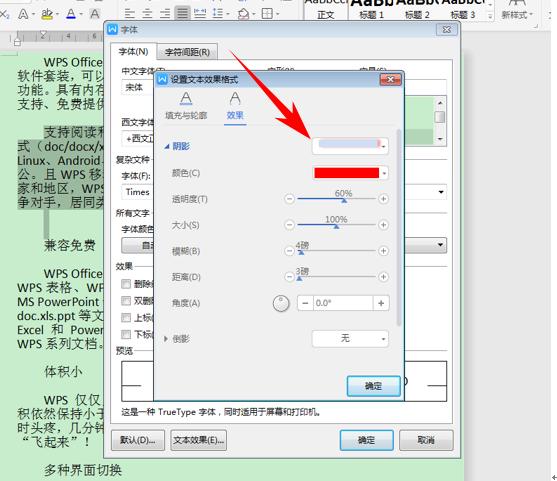This screenshot has width=557, height=481.
Task: Center align the paragraph
Action: (x=147, y=14)
